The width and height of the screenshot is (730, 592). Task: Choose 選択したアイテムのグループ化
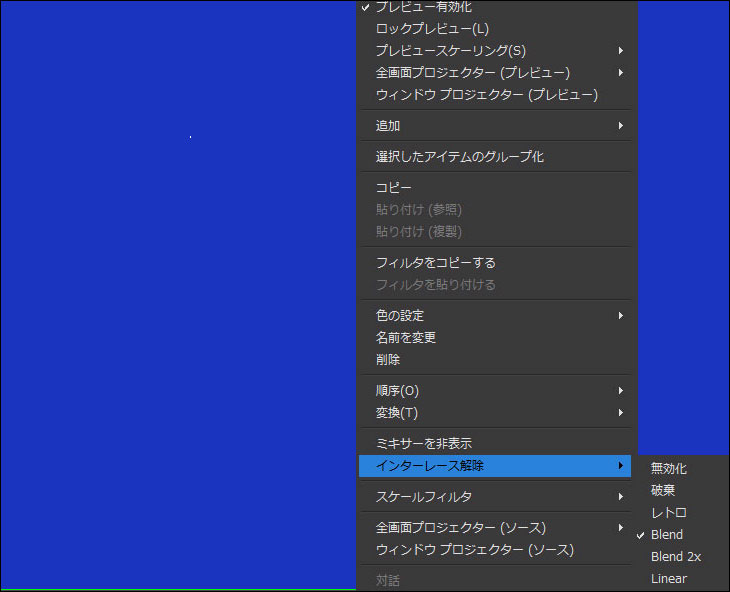coord(459,157)
